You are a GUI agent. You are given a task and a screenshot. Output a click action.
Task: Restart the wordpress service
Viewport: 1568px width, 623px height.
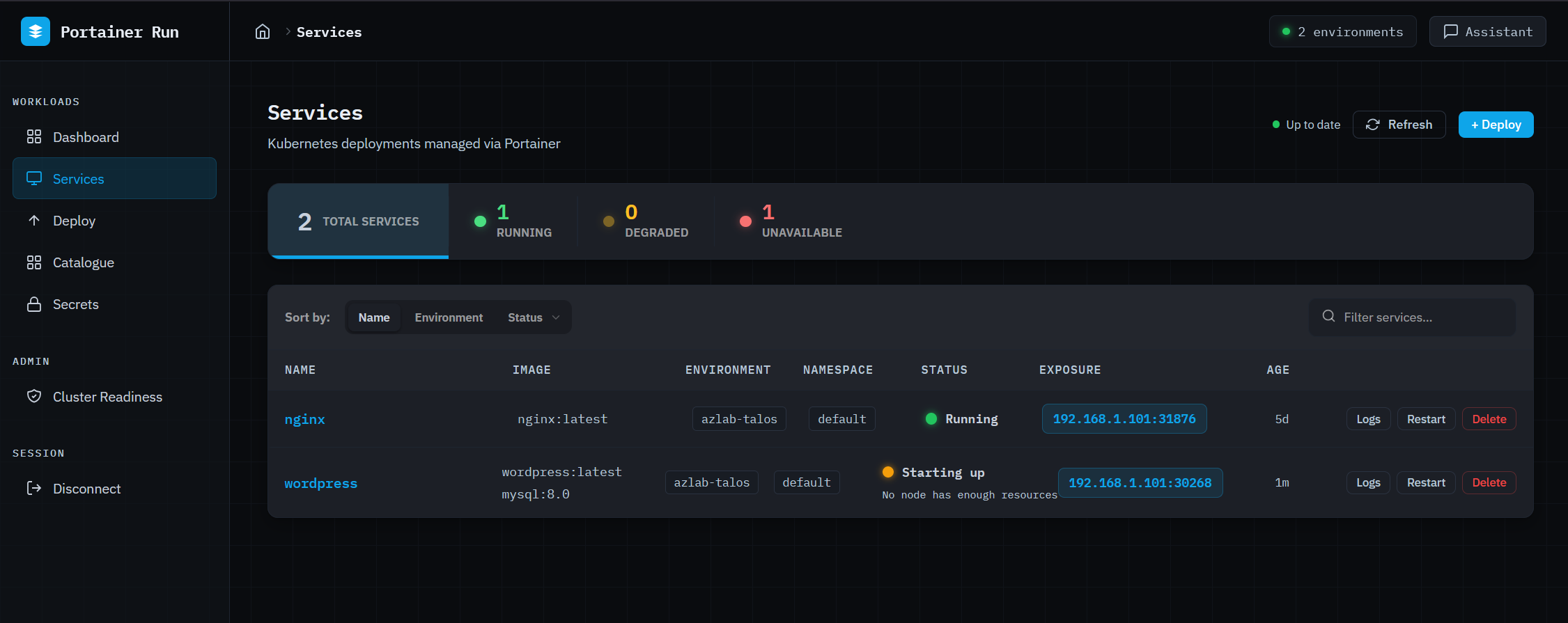(x=1426, y=482)
